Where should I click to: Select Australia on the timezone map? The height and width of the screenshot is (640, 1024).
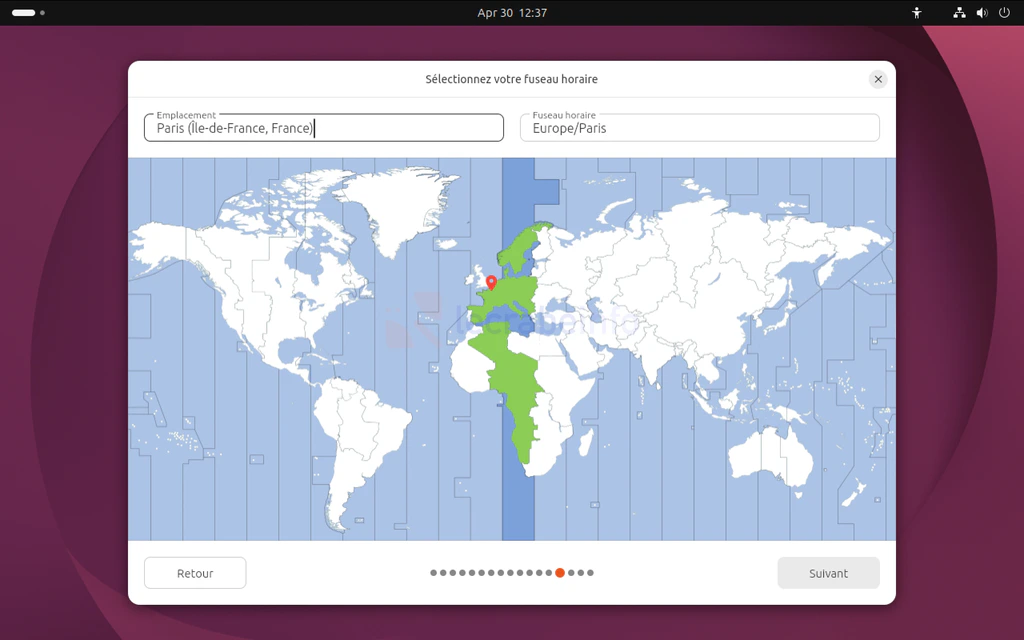[770, 455]
